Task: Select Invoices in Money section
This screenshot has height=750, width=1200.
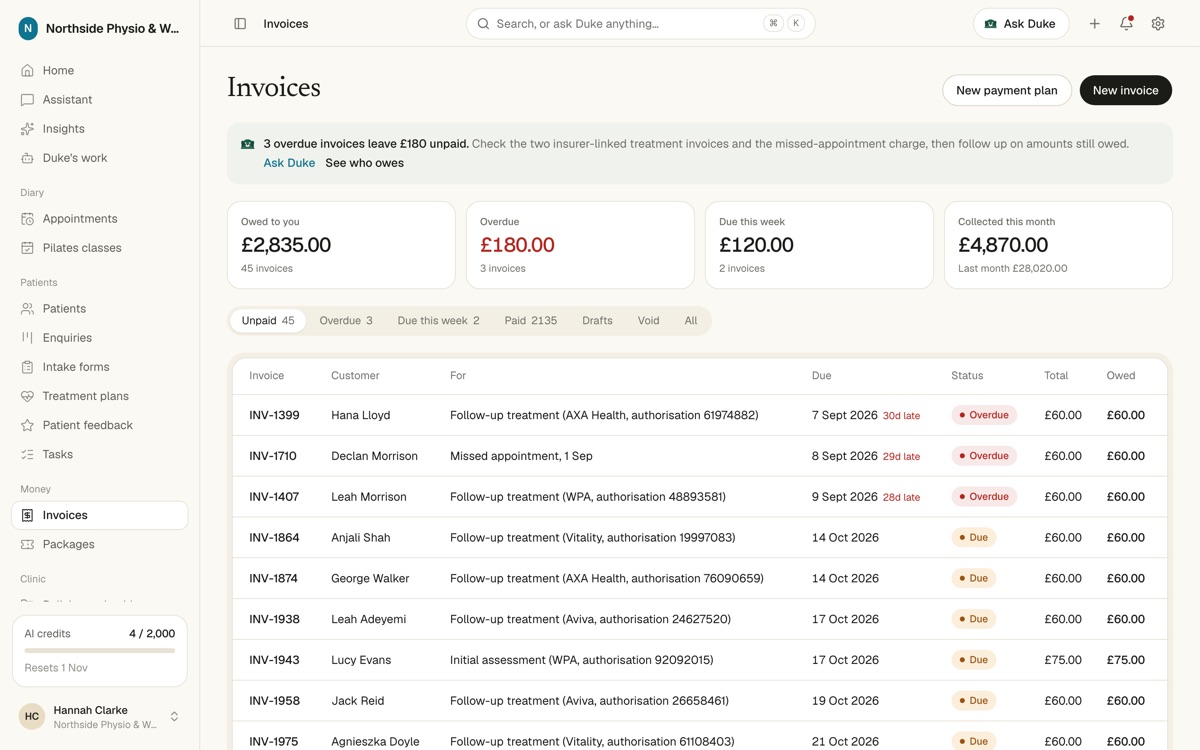Action: click(x=99, y=515)
